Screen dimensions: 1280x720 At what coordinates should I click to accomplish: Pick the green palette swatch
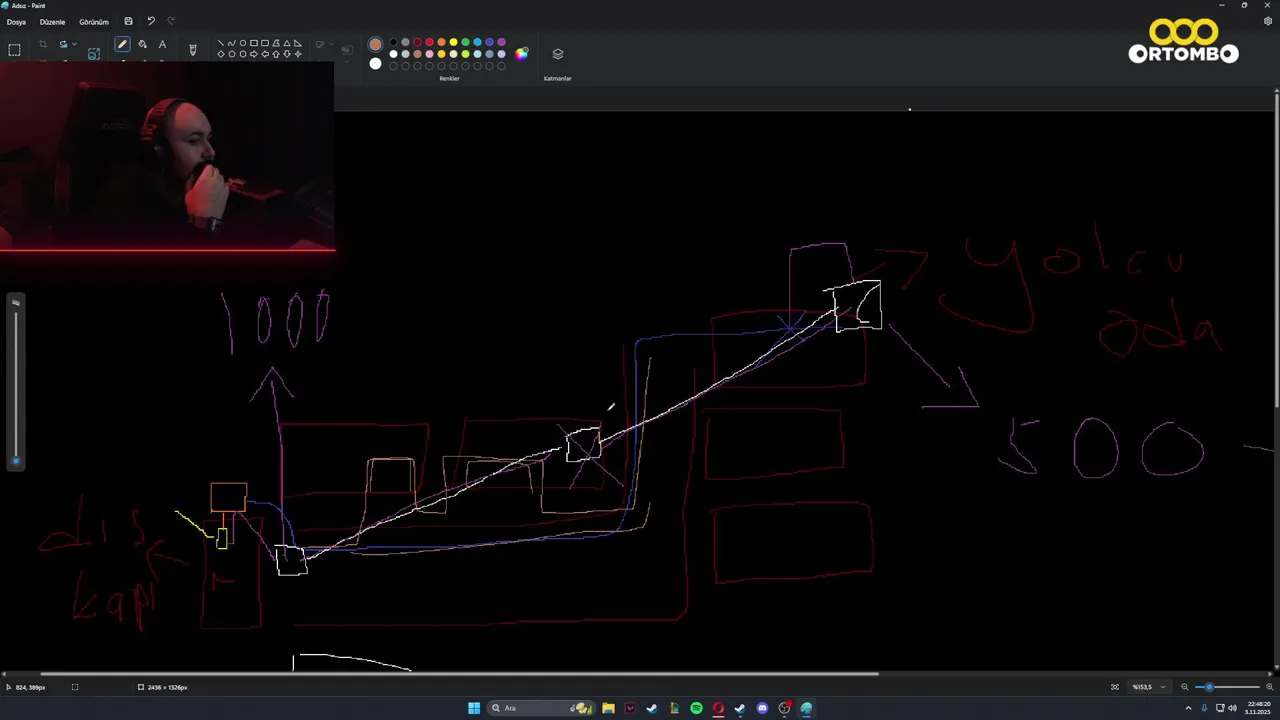(x=465, y=42)
